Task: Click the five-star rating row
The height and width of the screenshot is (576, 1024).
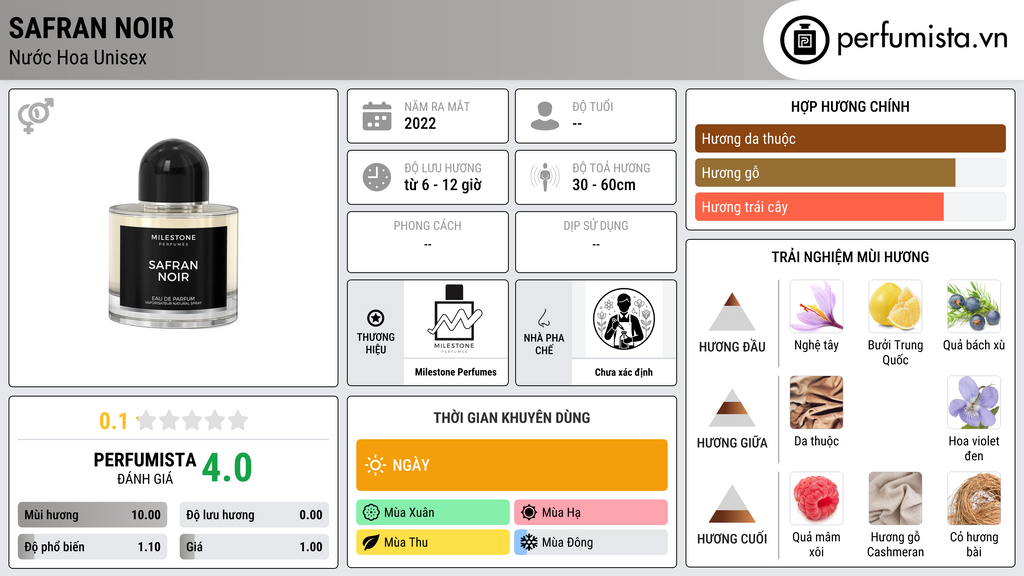Action: (193, 421)
